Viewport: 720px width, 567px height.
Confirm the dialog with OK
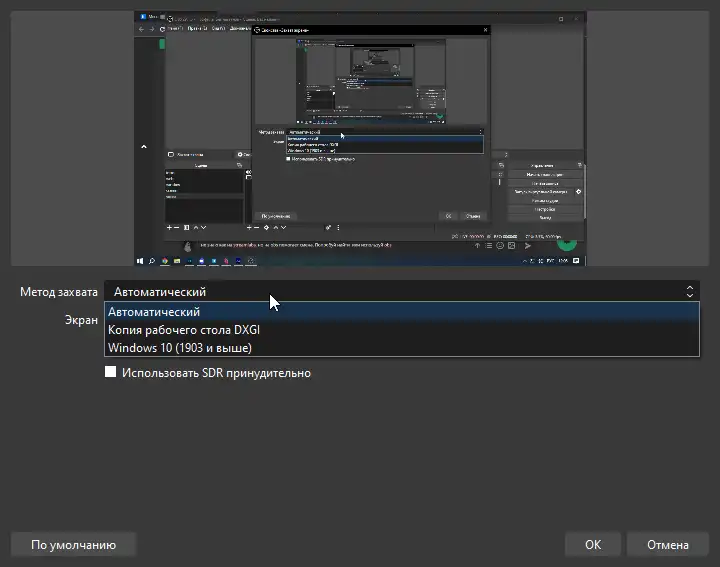point(593,545)
